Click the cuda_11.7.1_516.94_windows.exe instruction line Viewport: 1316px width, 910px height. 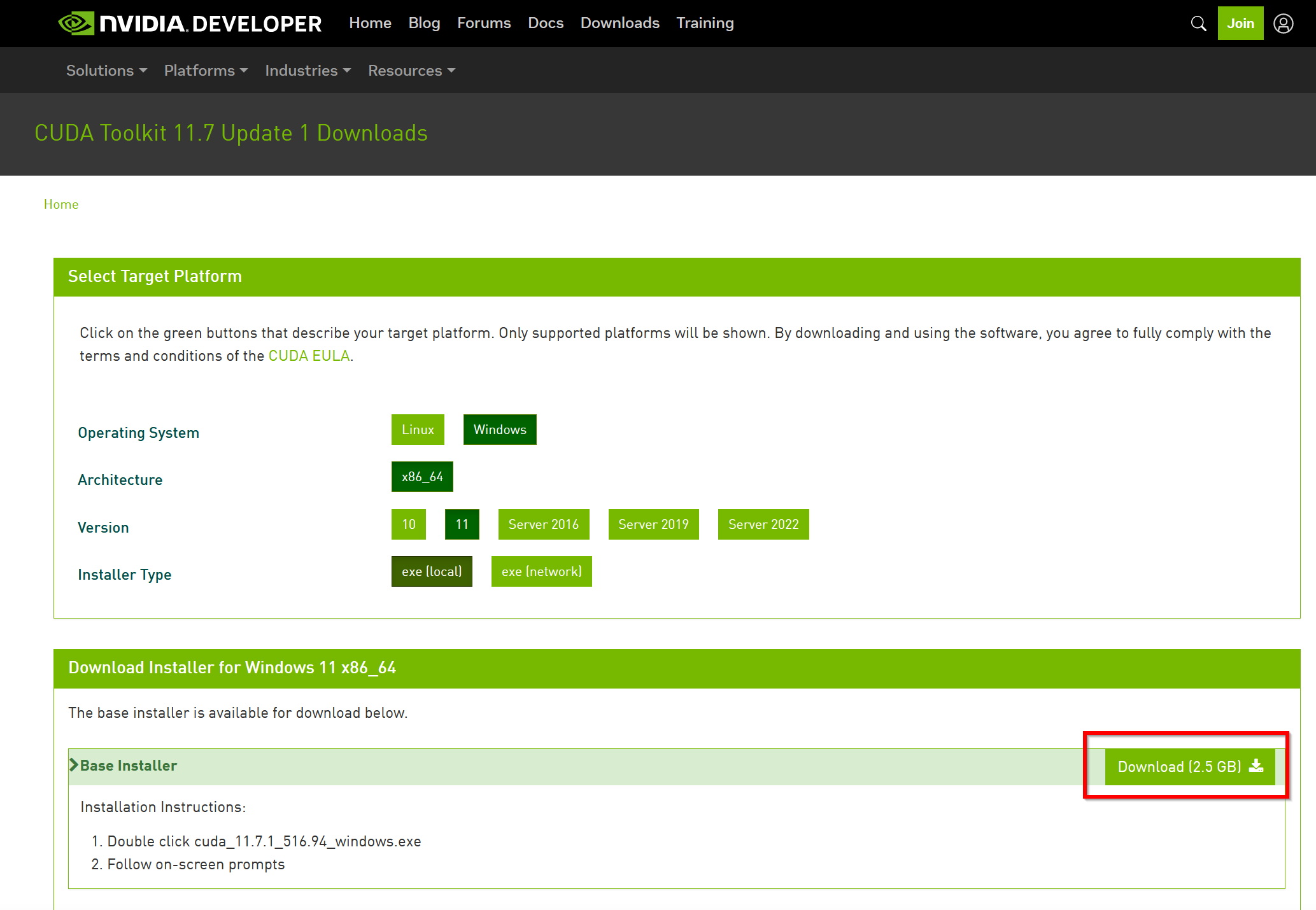point(264,841)
